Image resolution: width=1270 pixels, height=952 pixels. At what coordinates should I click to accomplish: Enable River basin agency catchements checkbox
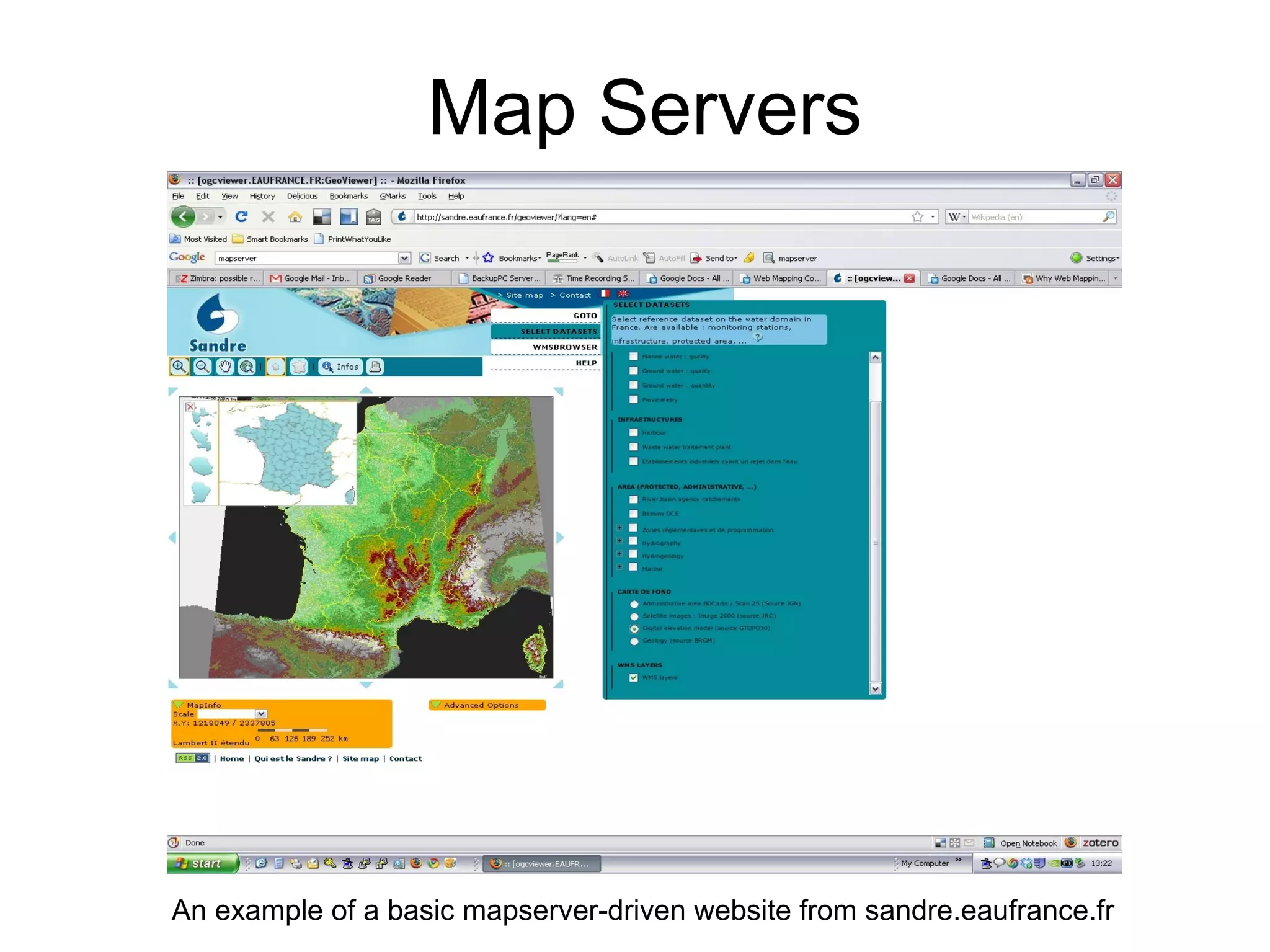pyautogui.click(x=633, y=499)
